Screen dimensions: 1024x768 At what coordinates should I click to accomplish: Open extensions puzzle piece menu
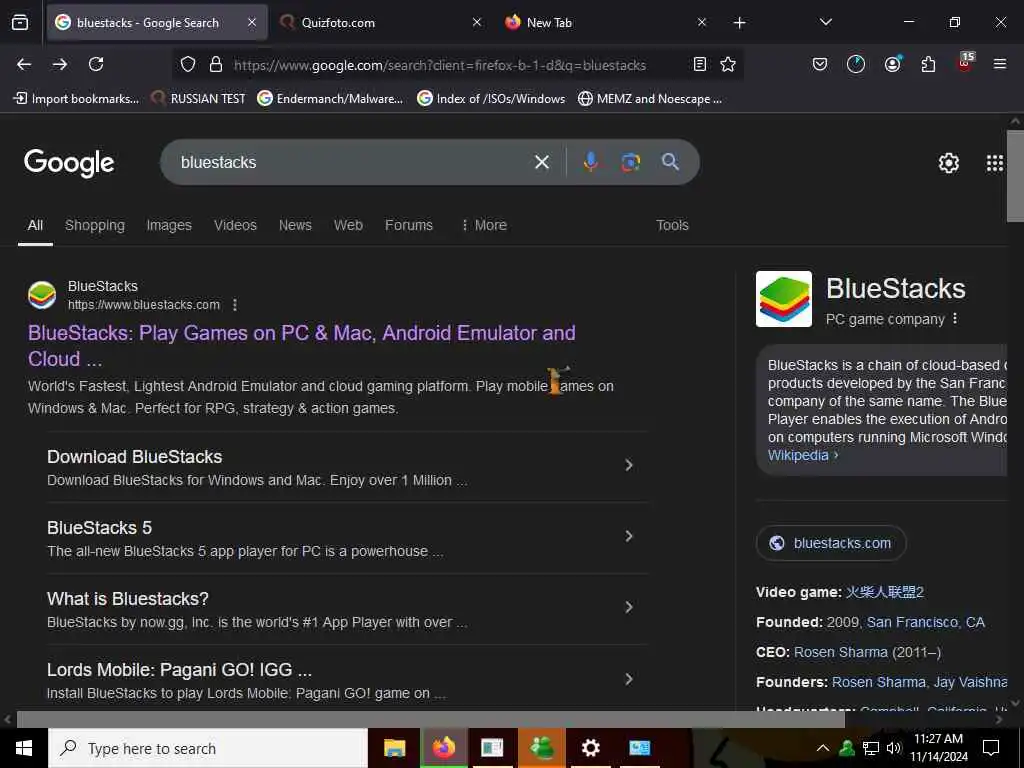(x=928, y=64)
